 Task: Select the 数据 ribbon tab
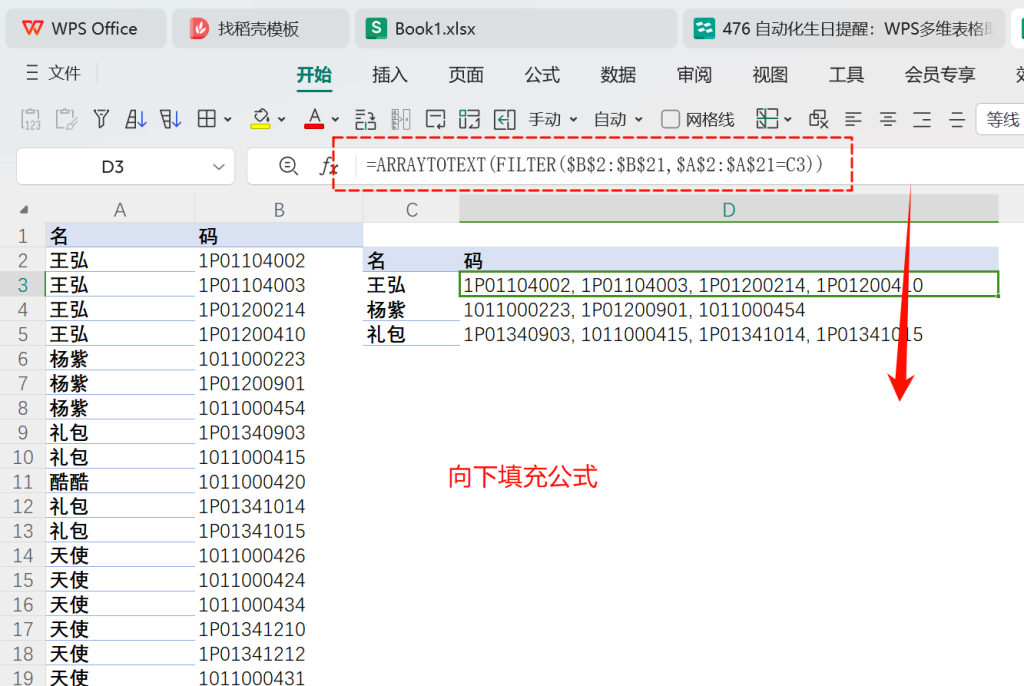[618, 74]
